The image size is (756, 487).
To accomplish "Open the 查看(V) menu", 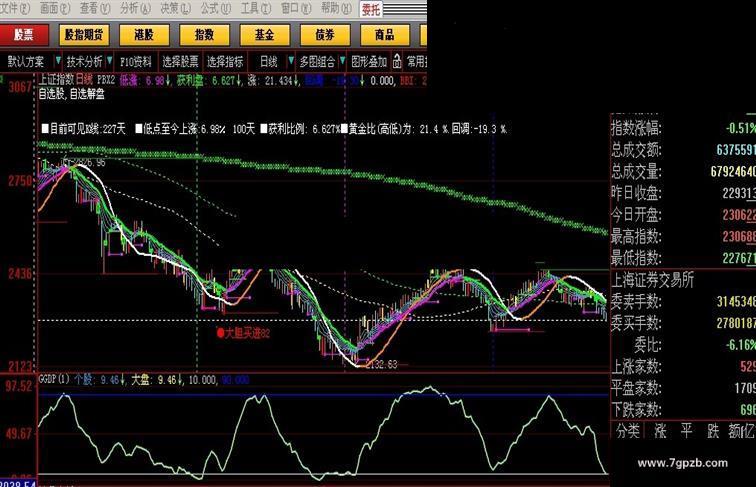I will pos(95,8).
